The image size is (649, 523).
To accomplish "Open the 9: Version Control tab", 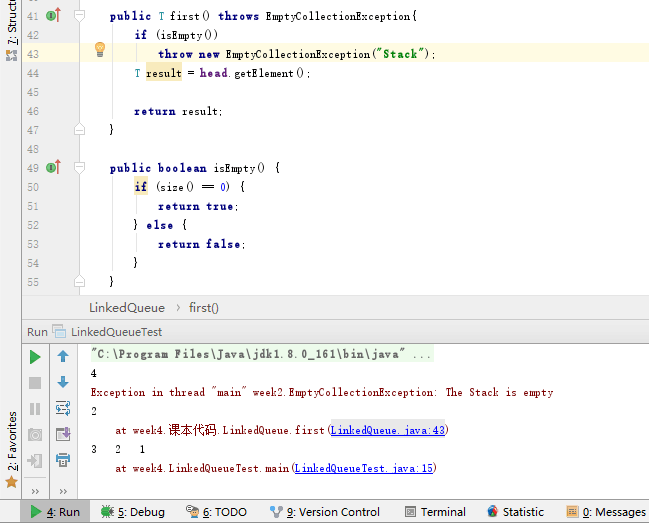I will (x=324, y=512).
